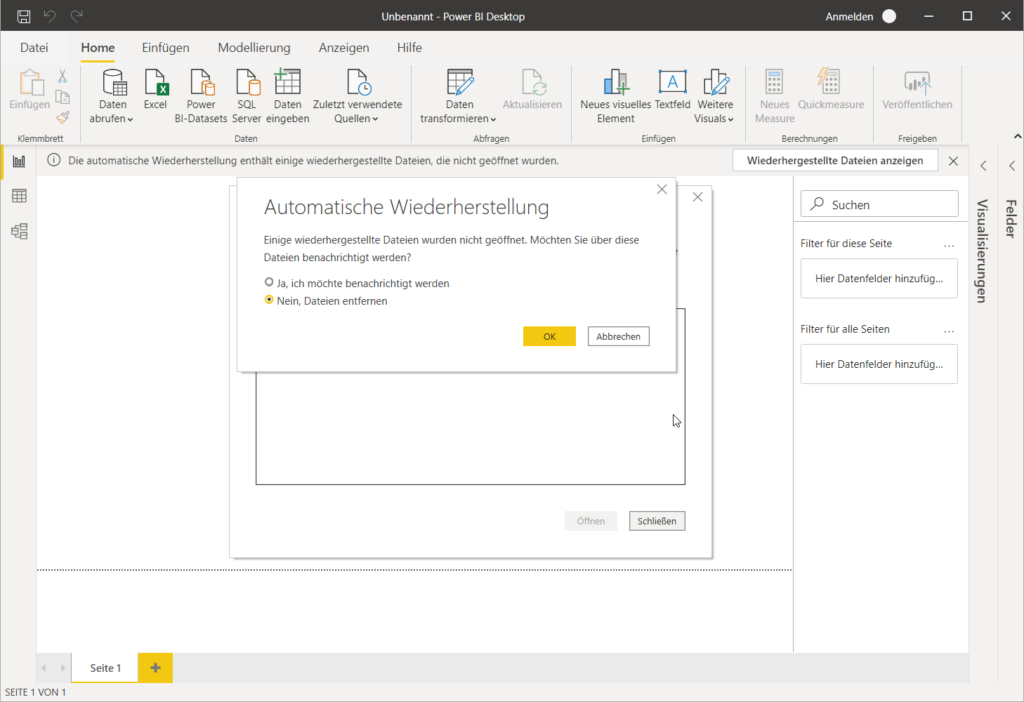Expand the Felder pane chevron
1024x702 pixels.
[x=1012, y=166]
